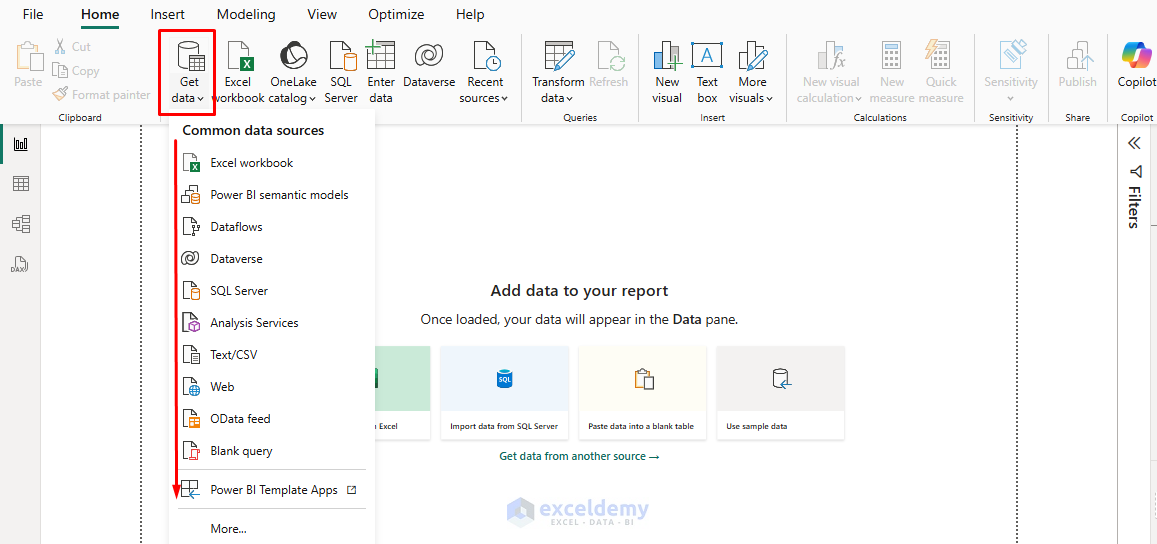Screen dimensions: 1157x544
Task: Switch to Model view in sidebar
Action: click(21, 224)
